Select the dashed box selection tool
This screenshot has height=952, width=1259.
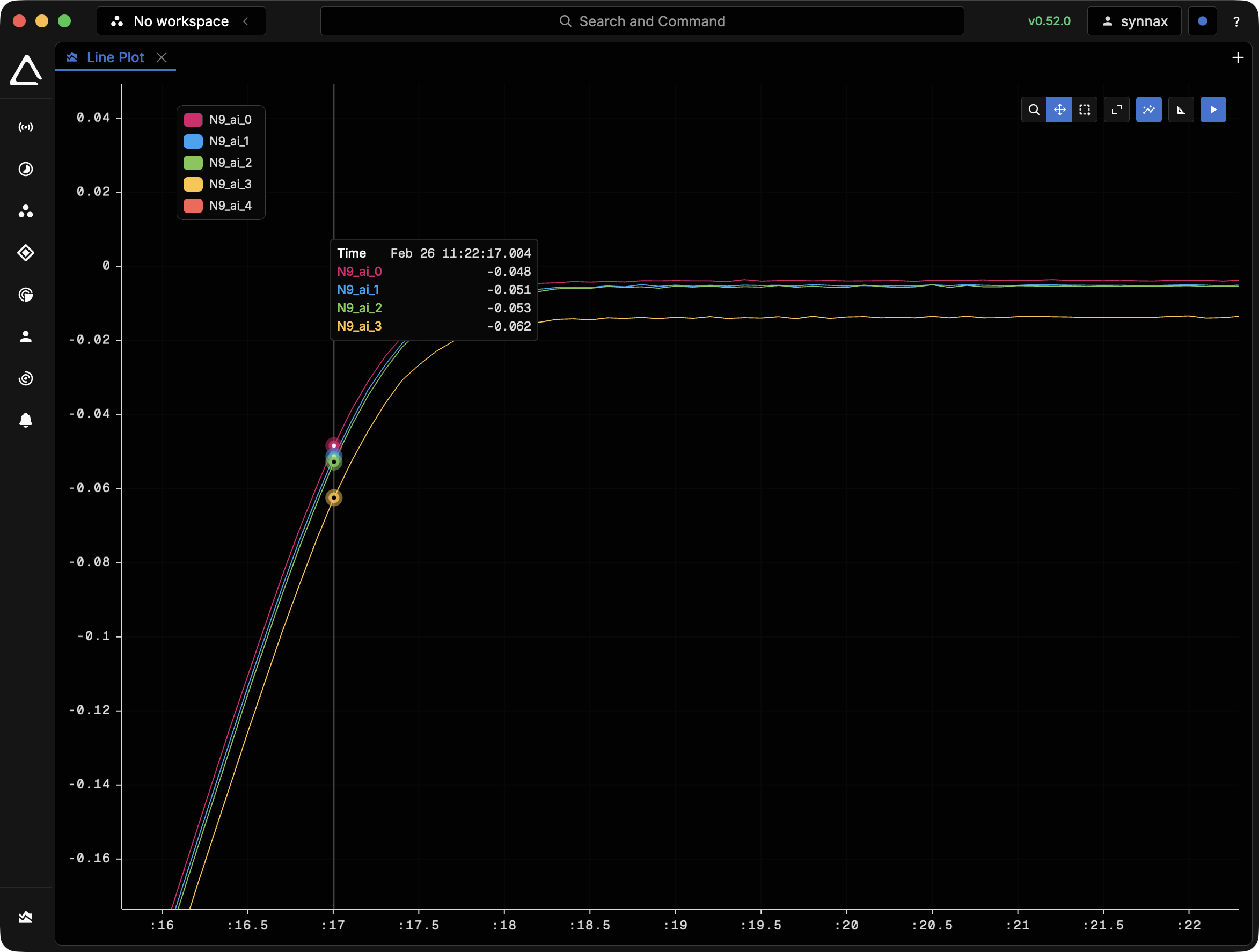pos(1084,110)
